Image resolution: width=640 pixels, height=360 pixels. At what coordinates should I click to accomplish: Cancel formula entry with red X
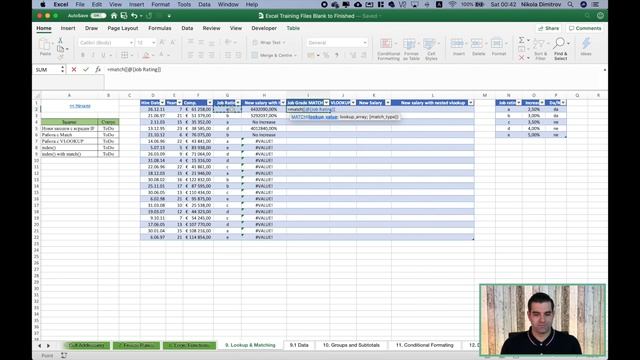(x=74, y=70)
